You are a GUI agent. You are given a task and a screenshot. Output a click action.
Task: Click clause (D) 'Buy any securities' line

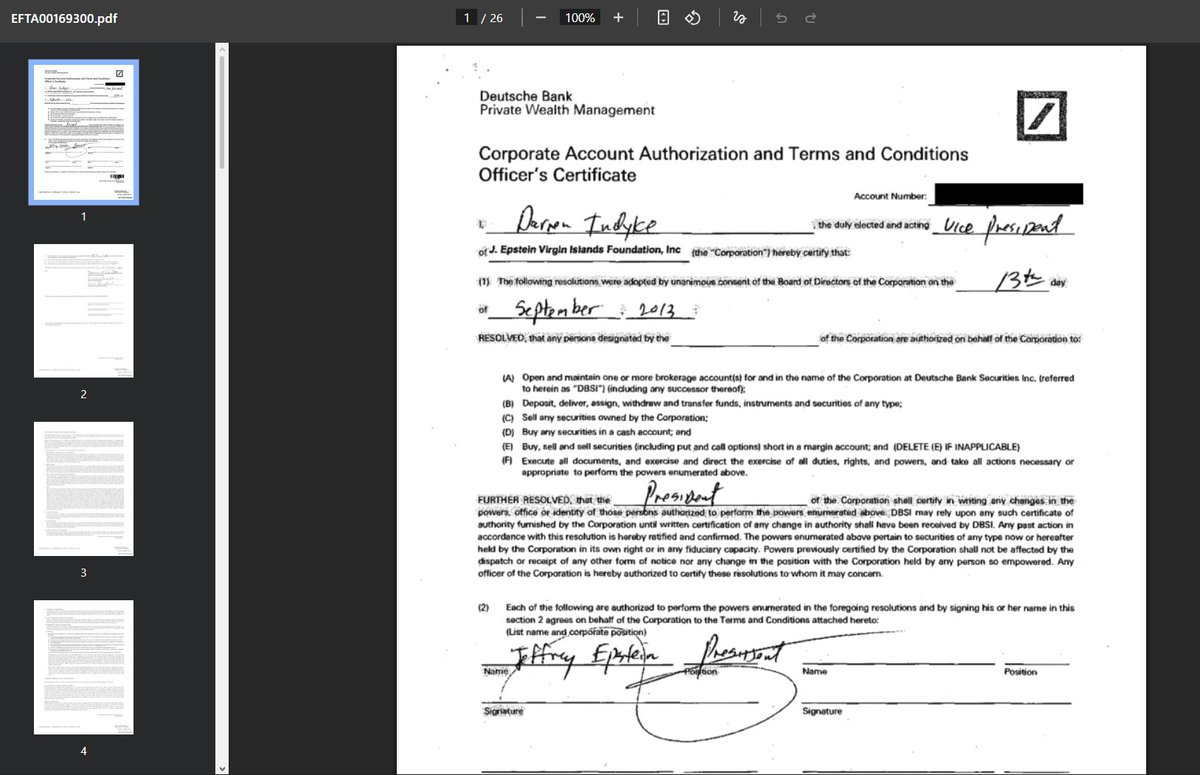[596, 432]
